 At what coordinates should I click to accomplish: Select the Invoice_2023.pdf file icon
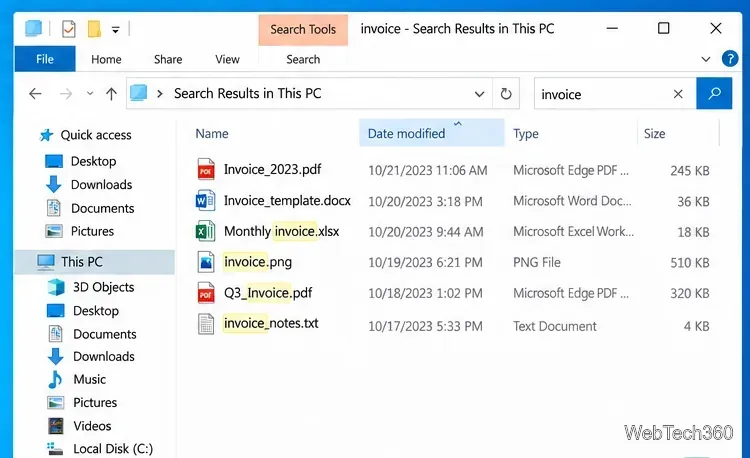click(206, 169)
